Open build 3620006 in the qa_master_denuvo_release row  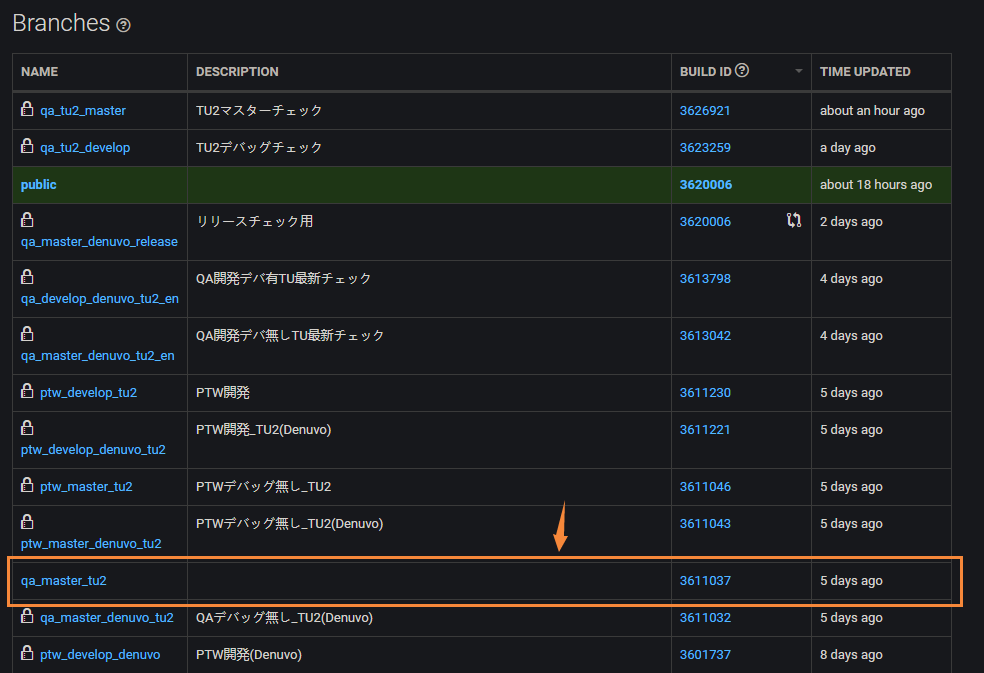coord(705,222)
